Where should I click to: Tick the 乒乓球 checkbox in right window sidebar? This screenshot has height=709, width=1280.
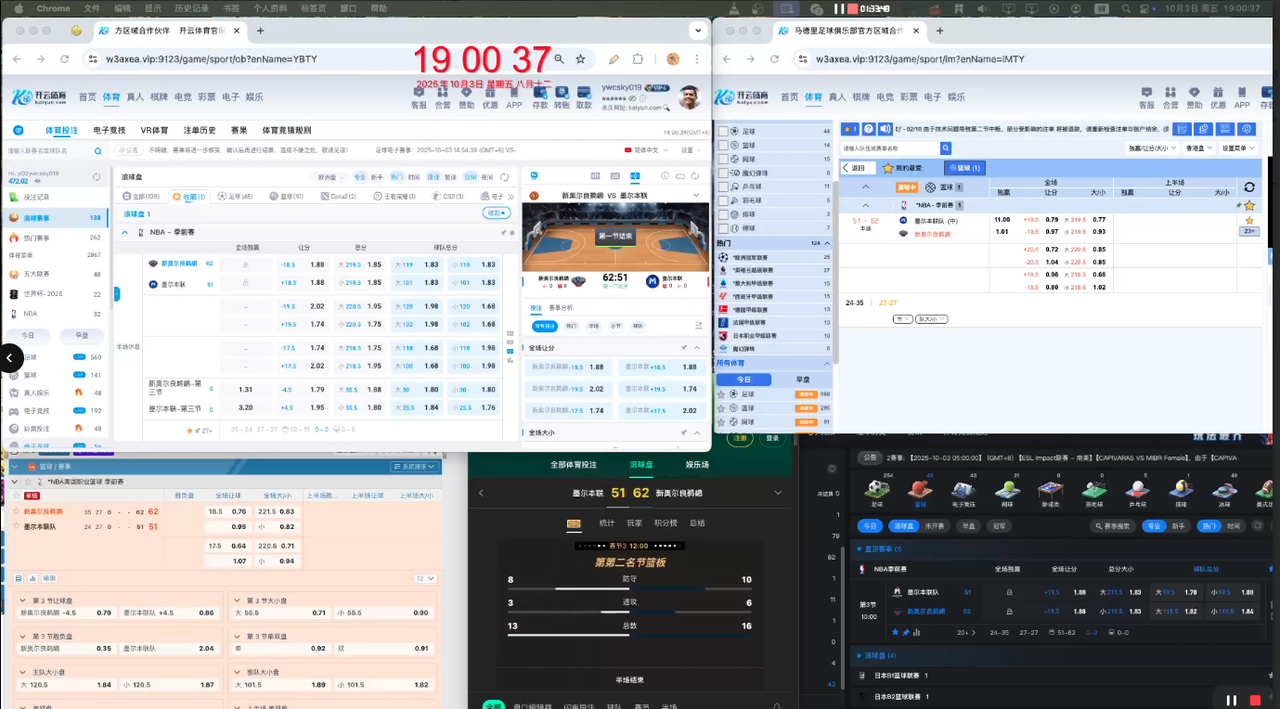[x=724, y=186]
